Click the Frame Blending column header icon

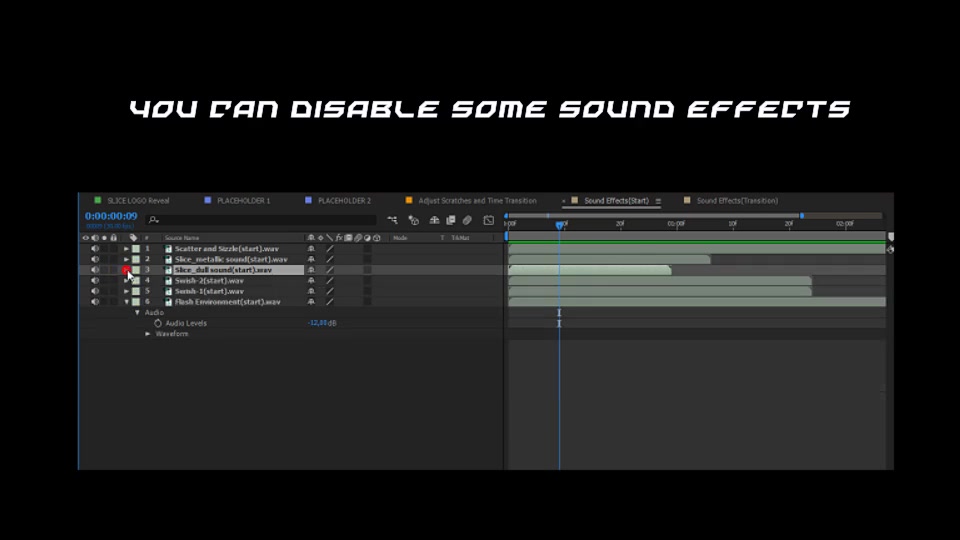pyautogui.click(x=348, y=238)
